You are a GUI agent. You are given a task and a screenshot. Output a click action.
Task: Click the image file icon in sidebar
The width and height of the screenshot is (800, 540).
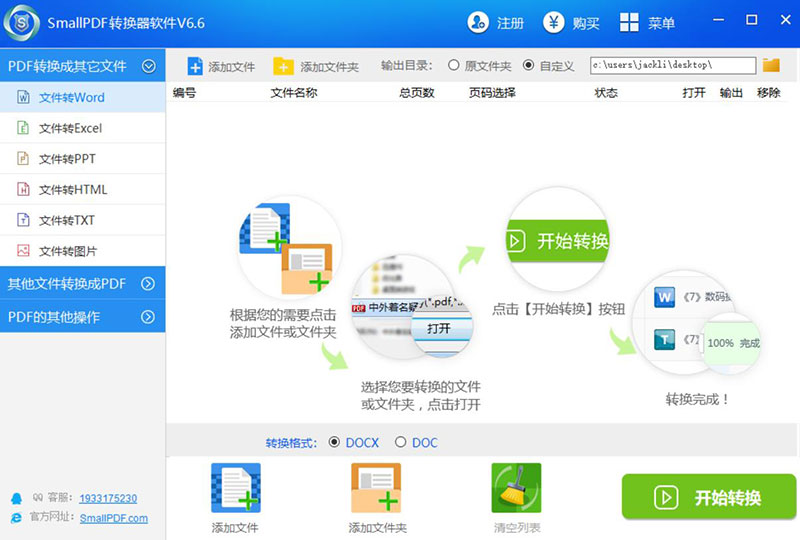click(23, 251)
